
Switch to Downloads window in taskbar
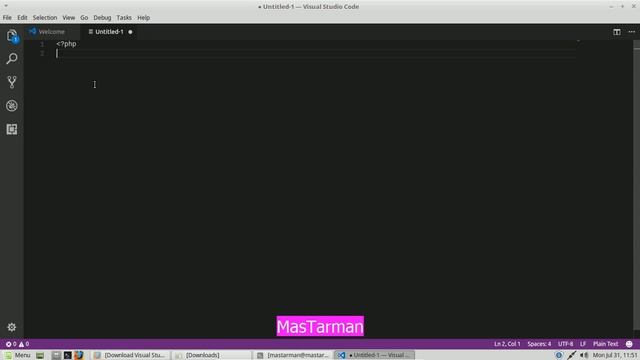211,355
